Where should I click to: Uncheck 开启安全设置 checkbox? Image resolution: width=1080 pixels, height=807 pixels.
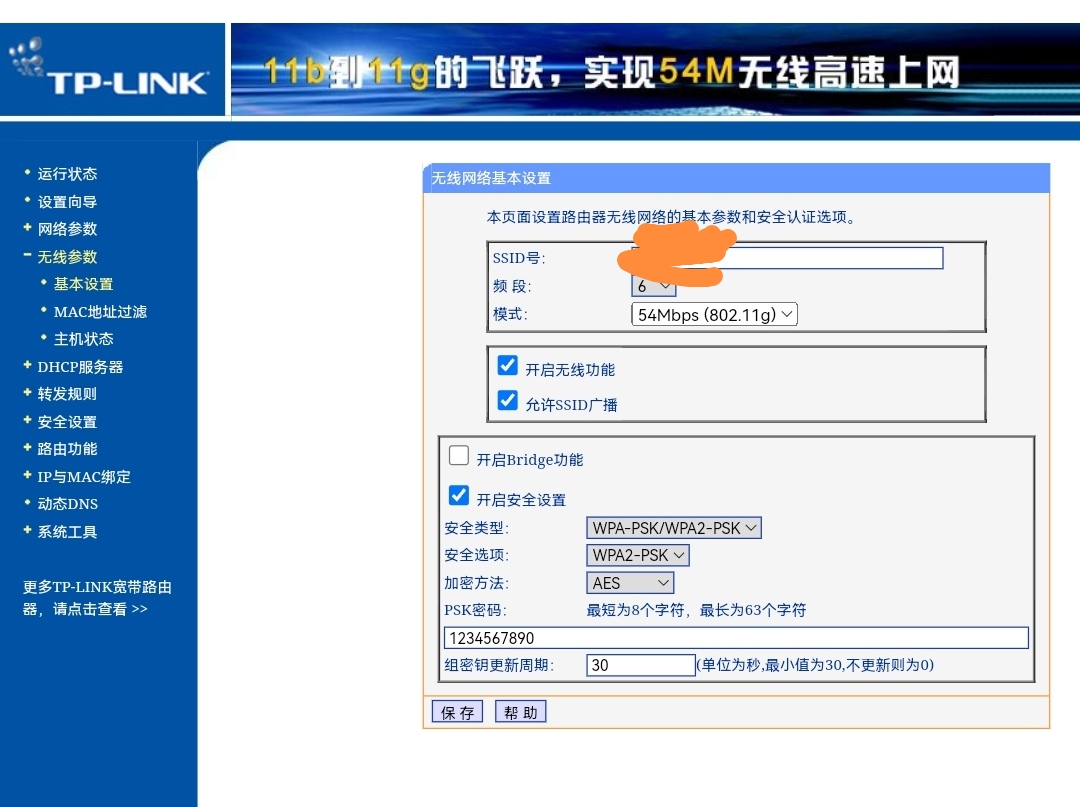point(459,496)
